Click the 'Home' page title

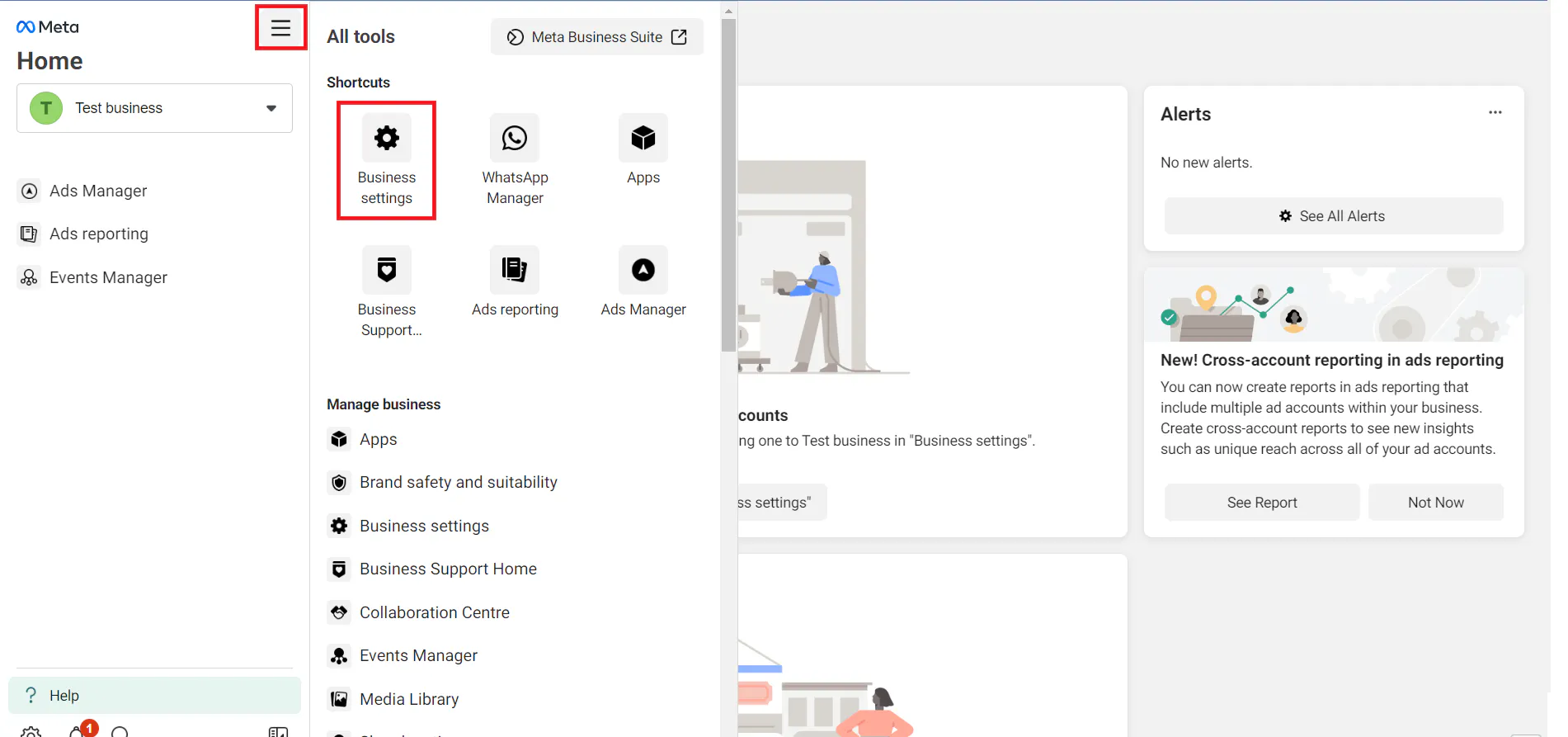49,61
